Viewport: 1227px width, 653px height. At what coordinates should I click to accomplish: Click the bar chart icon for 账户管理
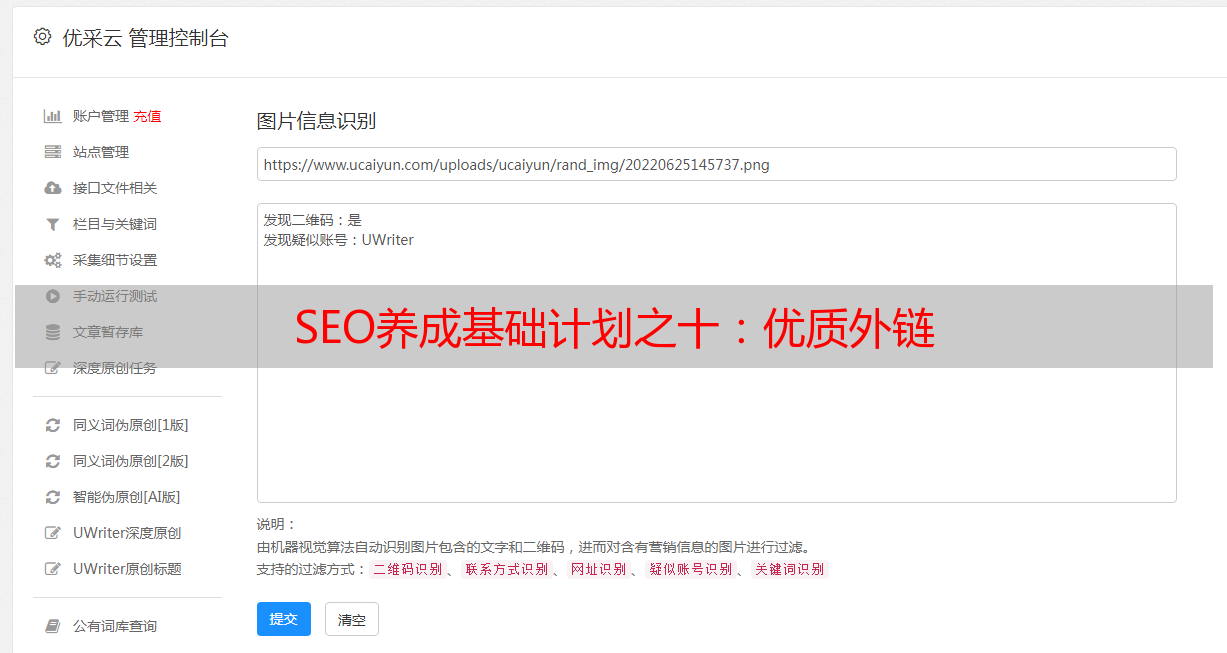tap(53, 116)
